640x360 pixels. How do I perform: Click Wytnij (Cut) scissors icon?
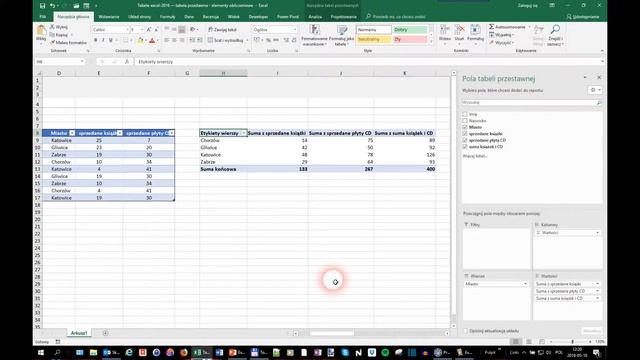(x=52, y=27)
